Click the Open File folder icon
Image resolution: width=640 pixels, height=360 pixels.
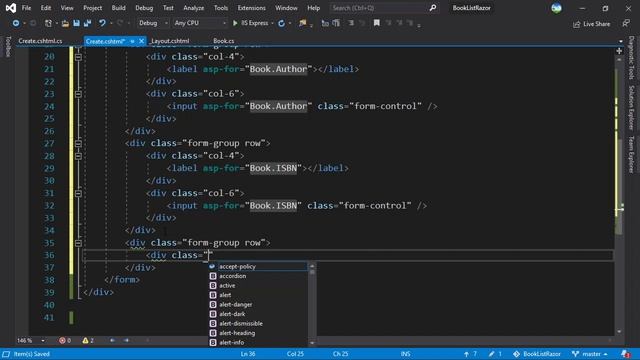(65, 23)
